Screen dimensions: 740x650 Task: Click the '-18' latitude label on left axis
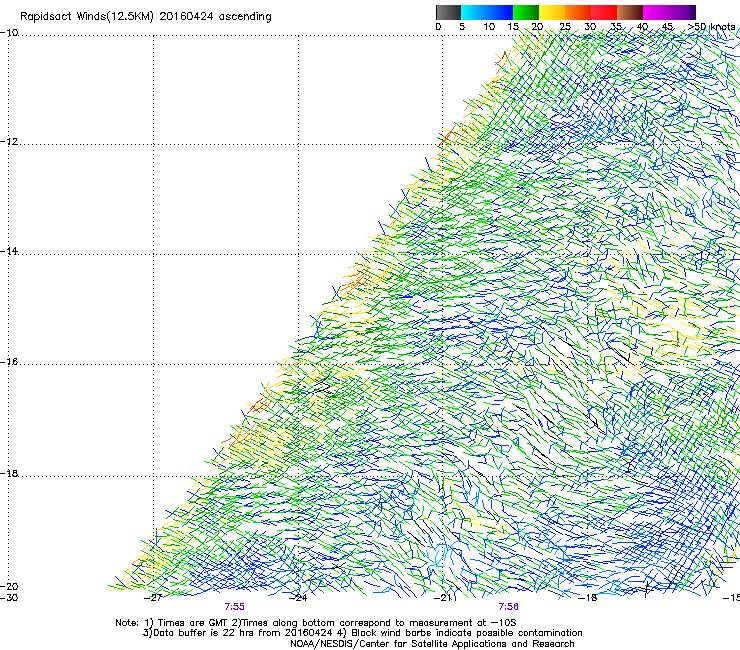[x=9, y=473]
